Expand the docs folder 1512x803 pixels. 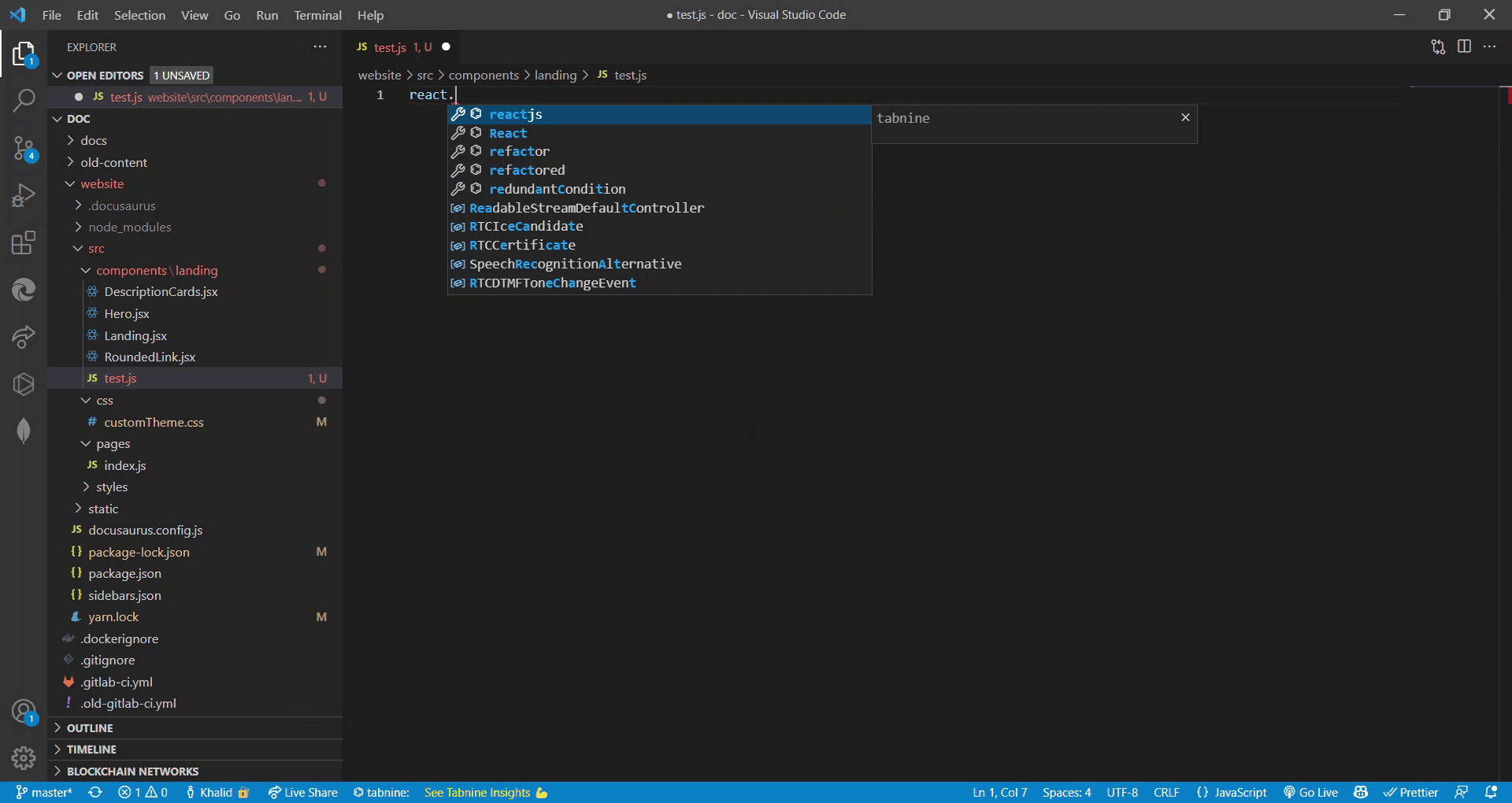(94, 141)
